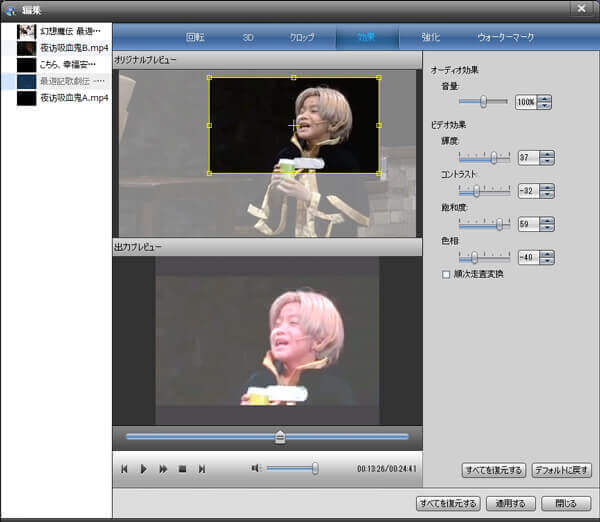Decrease the 色相 hue stepper value
Viewport: 600px width, 522px height.
coord(547,261)
